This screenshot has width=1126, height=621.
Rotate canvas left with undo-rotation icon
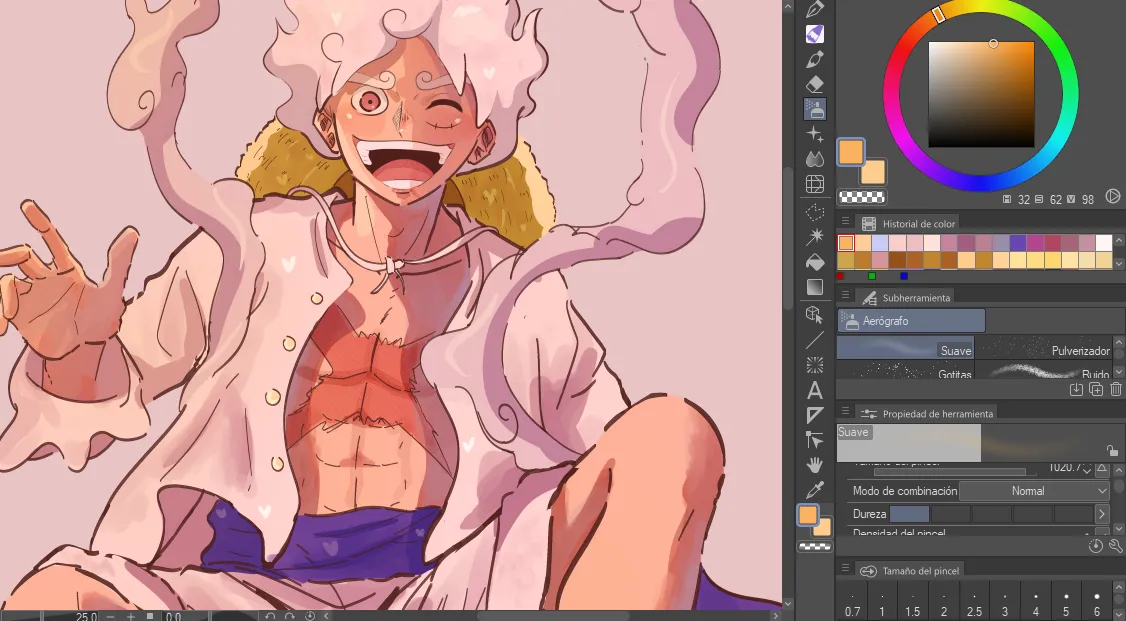269,616
